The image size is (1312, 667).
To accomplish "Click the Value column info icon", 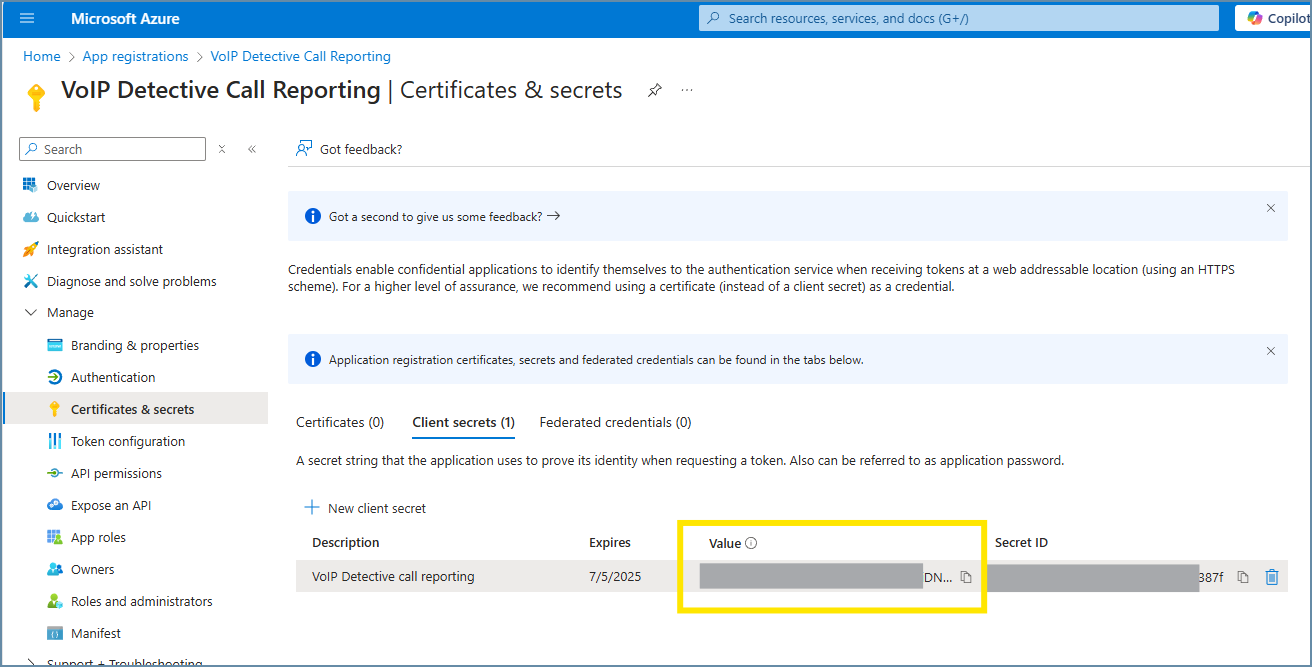I will [752, 543].
